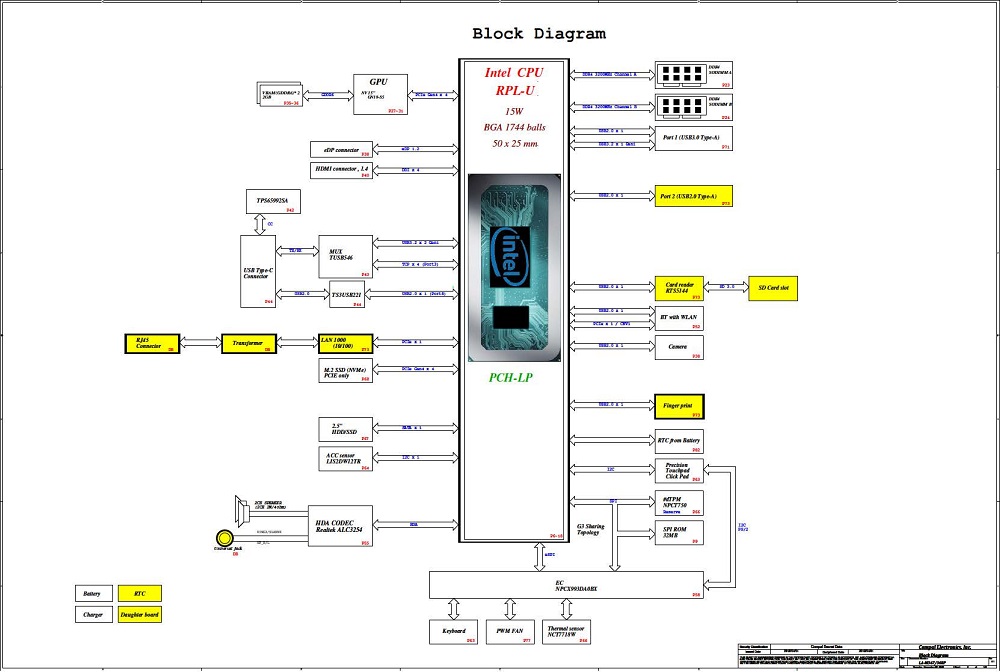Select the 'SPI ROM 32MB' block

click(679, 532)
